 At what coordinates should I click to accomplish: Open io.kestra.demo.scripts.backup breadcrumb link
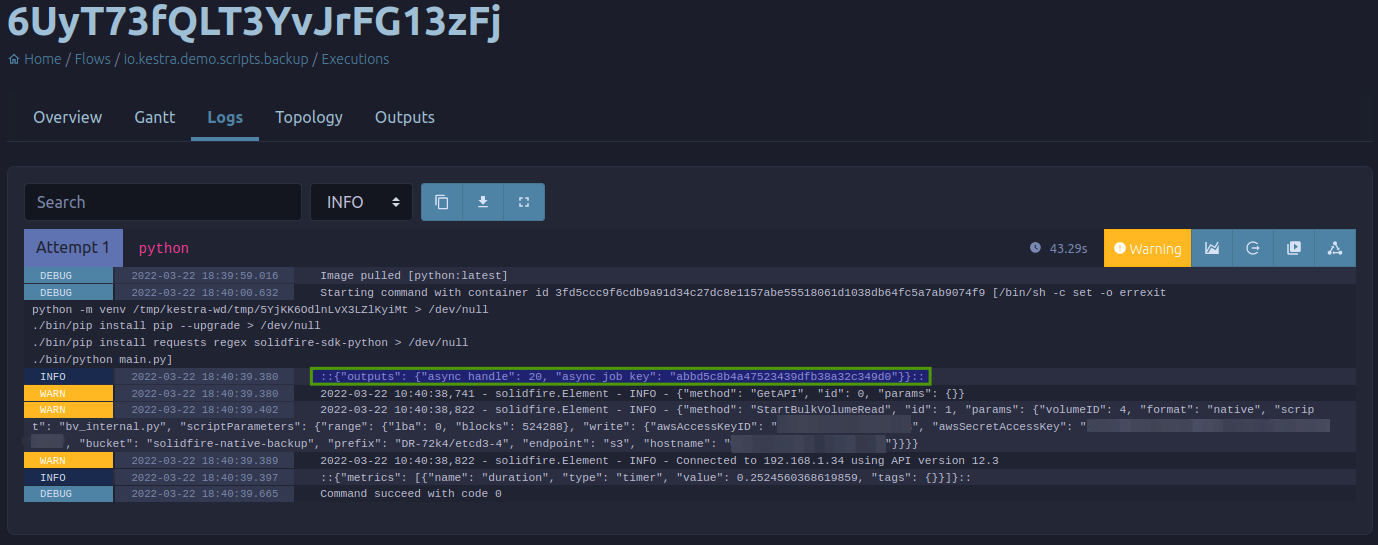coord(216,59)
